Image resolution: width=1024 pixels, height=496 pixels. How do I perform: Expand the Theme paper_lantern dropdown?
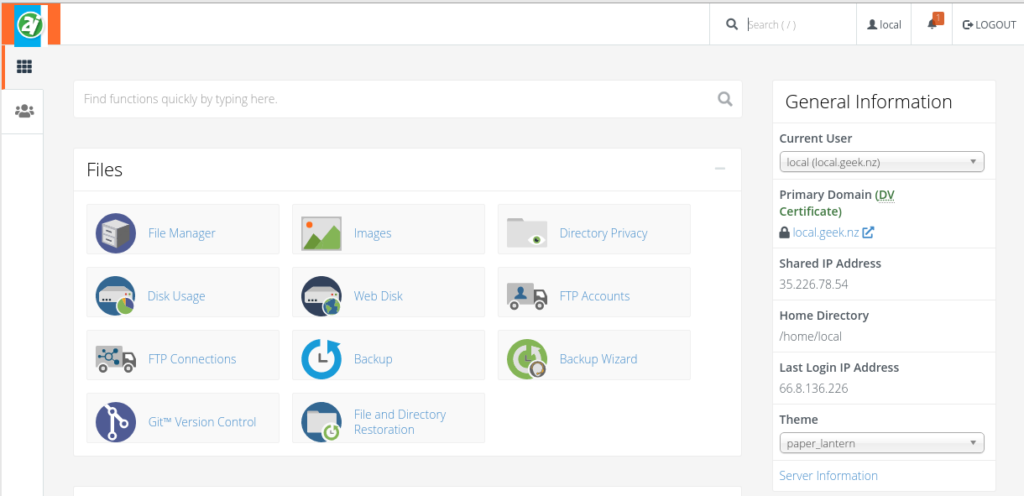pyautogui.click(x=882, y=443)
